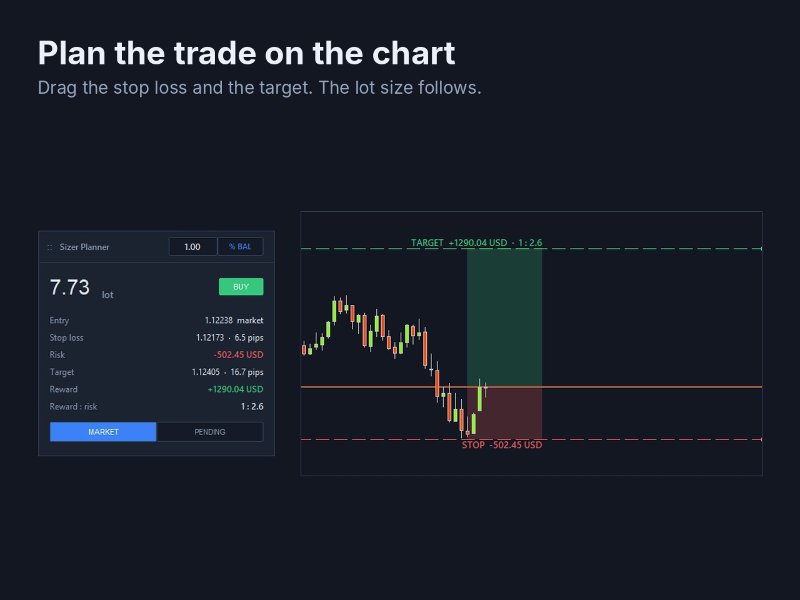This screenshot has width=800, height=600.
Task: Select the TARGET +1290.04 USD label
Action: (x=477, y=242)
